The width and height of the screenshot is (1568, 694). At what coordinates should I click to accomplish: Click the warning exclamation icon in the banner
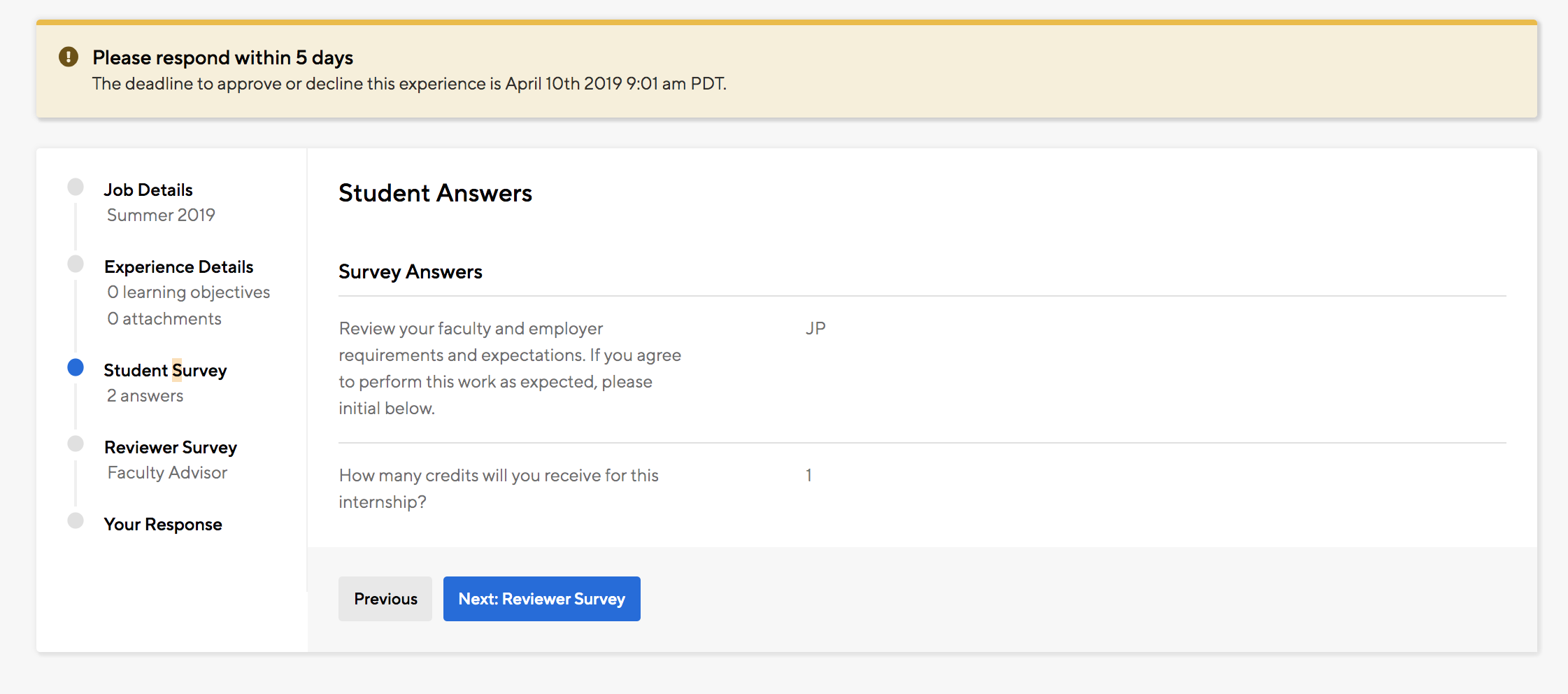(69, 57)
